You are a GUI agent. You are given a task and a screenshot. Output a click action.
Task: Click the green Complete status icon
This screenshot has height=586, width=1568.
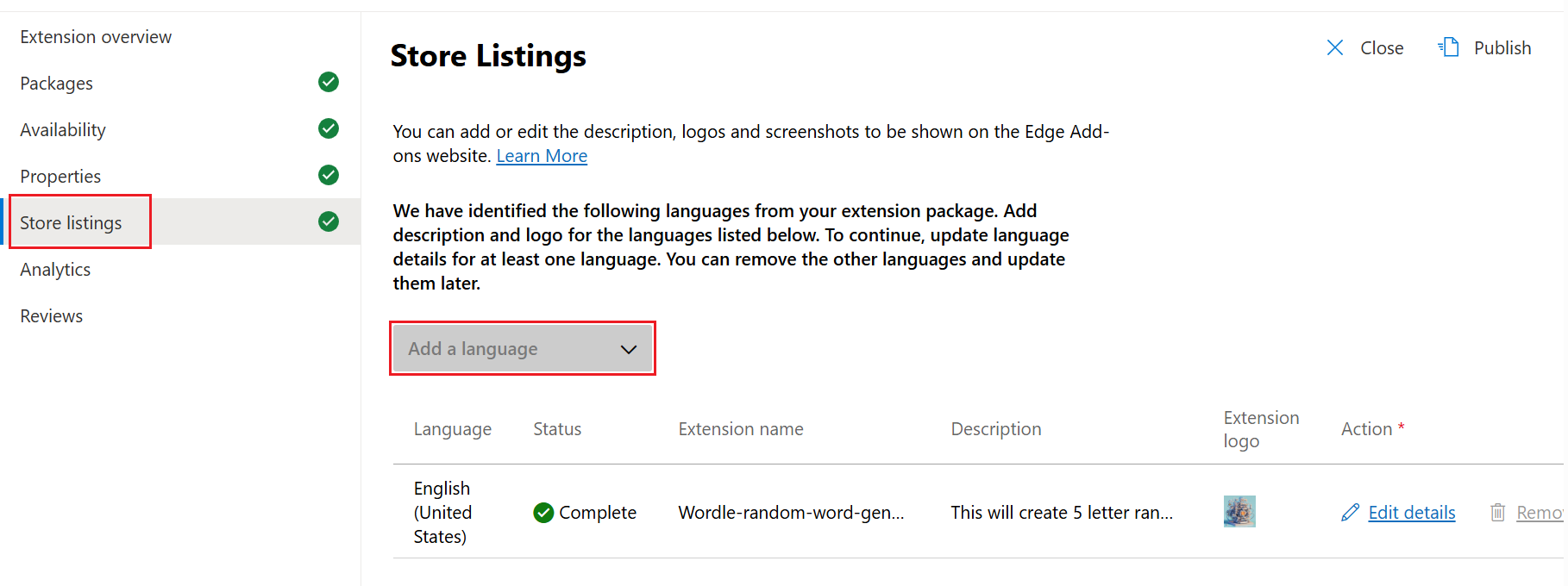[x=543, y=513]
